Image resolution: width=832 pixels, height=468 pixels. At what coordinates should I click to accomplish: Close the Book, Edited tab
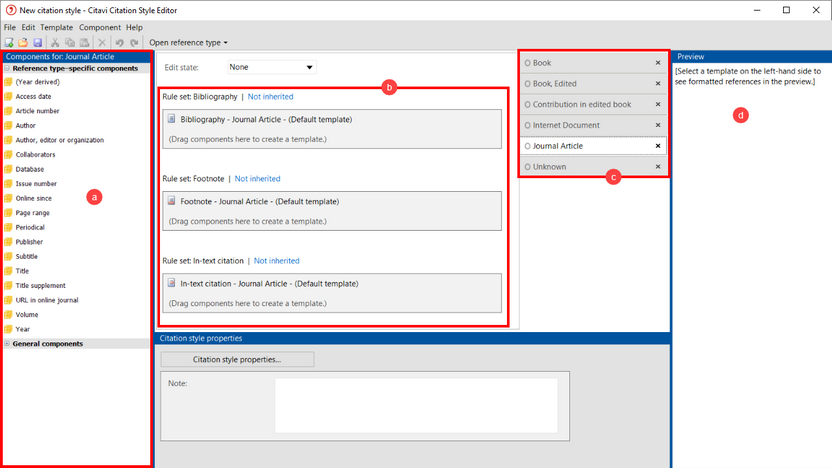[658, 83]
